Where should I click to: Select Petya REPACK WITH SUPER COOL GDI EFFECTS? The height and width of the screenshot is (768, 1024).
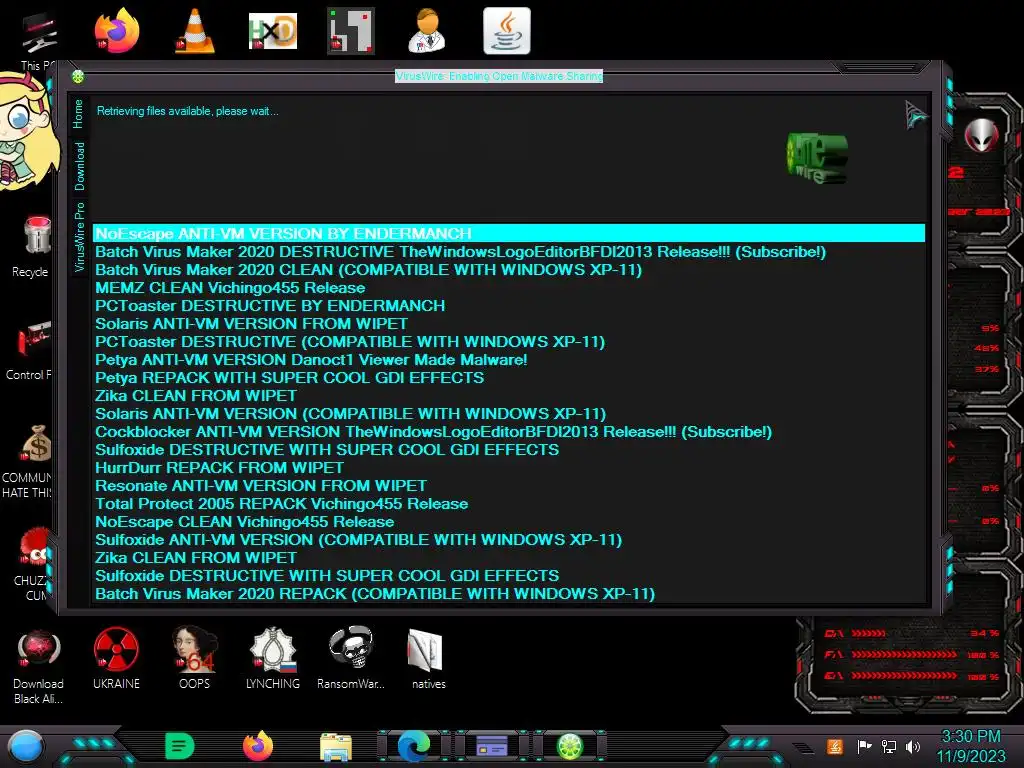[509, 377]
